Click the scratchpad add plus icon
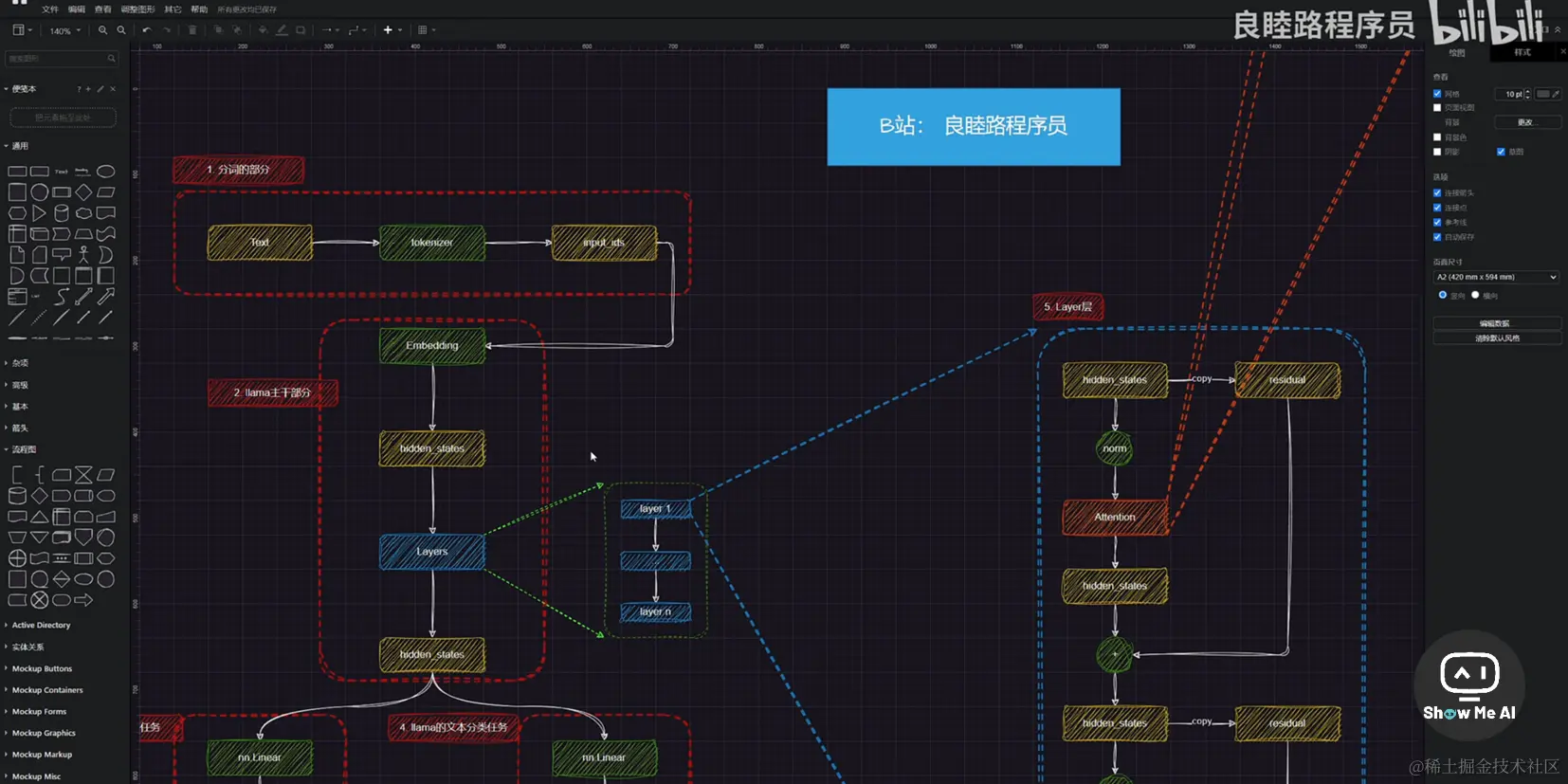This screenshot has height=784, width=1568. (89, 89)
